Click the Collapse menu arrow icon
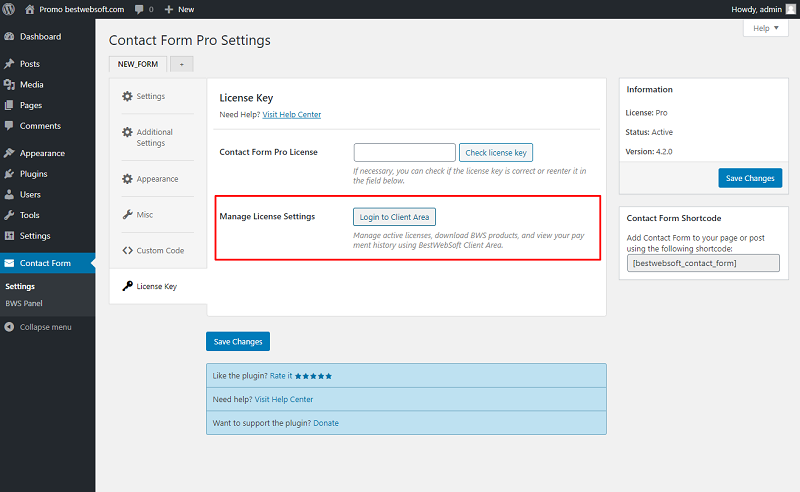The height and width of the screenshot is (492, 800). click(9, 327)
